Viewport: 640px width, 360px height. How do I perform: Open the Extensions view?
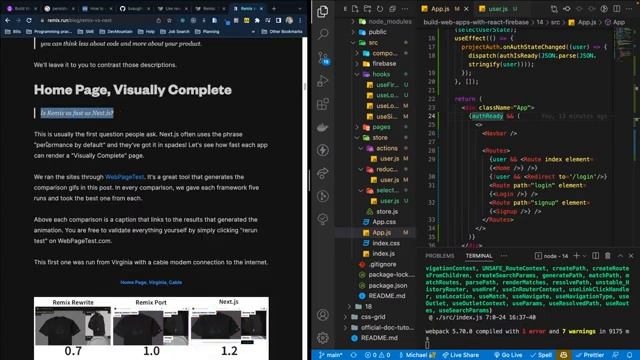click(322, 104)
